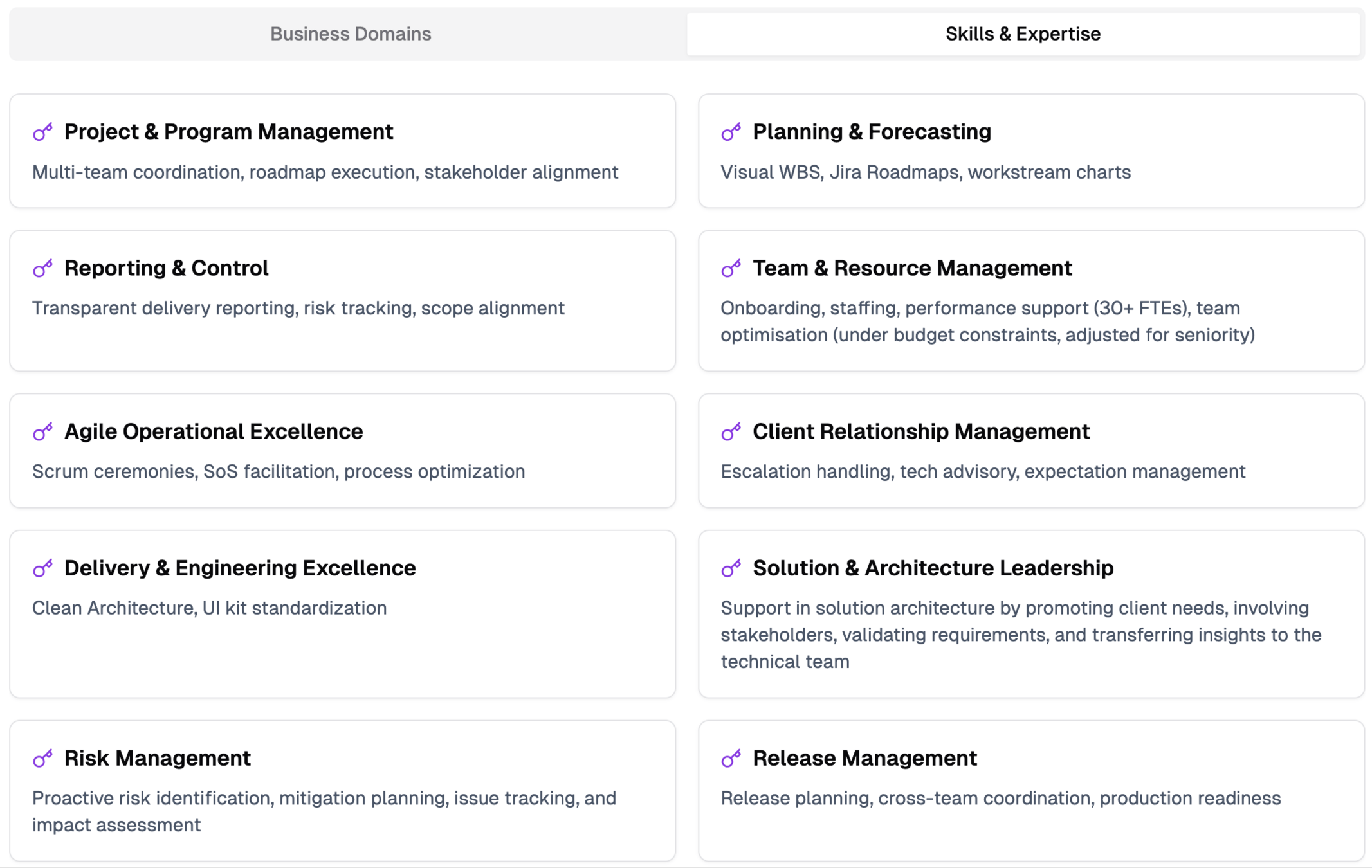The width and height of the screenshot is (1372, 868).
Task: Click key icon beside Release Management
Action: 731,759
